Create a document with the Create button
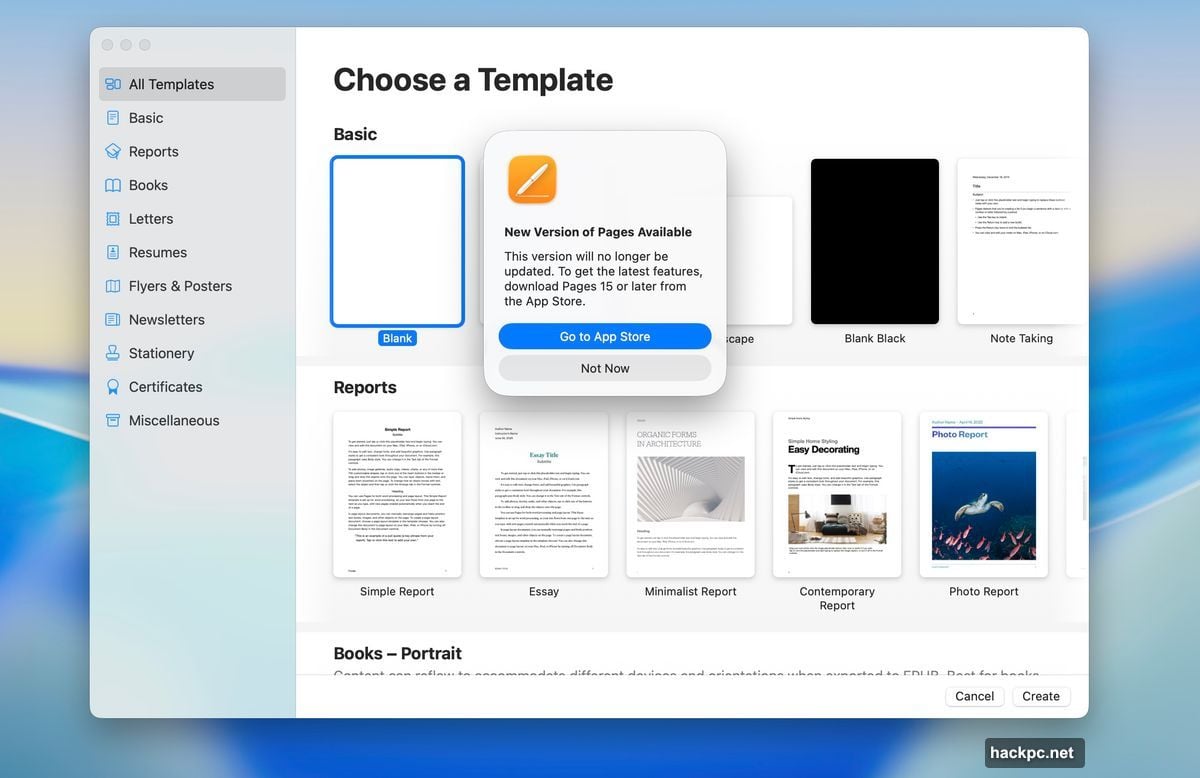The image size is (1200, 778). (x=1040, y=696)
